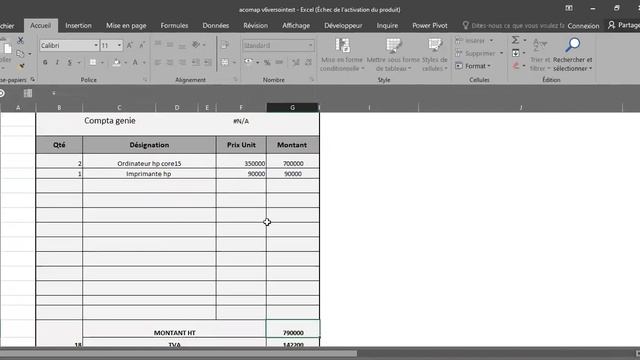640x360 pixels.
Task: Align cell text left
Action: pyautogui.click(x=158, y=62)
